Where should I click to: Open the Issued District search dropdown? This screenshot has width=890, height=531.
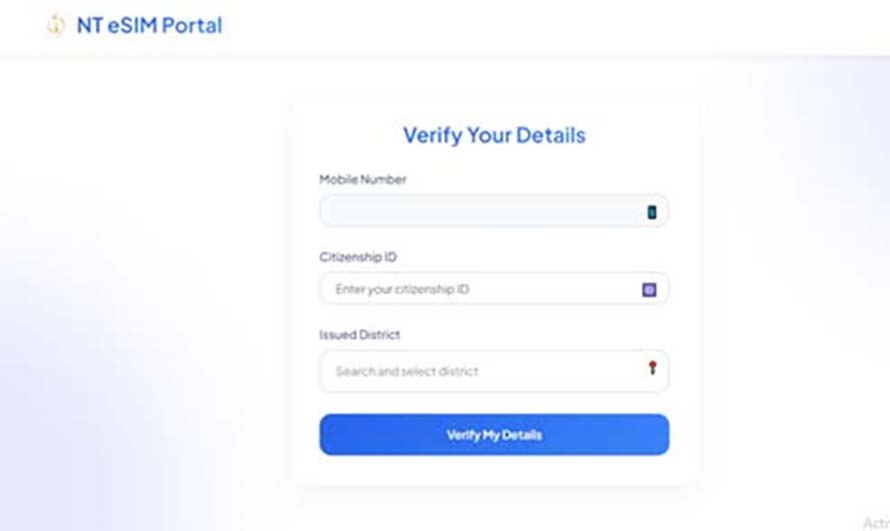[x=494, y=371]
